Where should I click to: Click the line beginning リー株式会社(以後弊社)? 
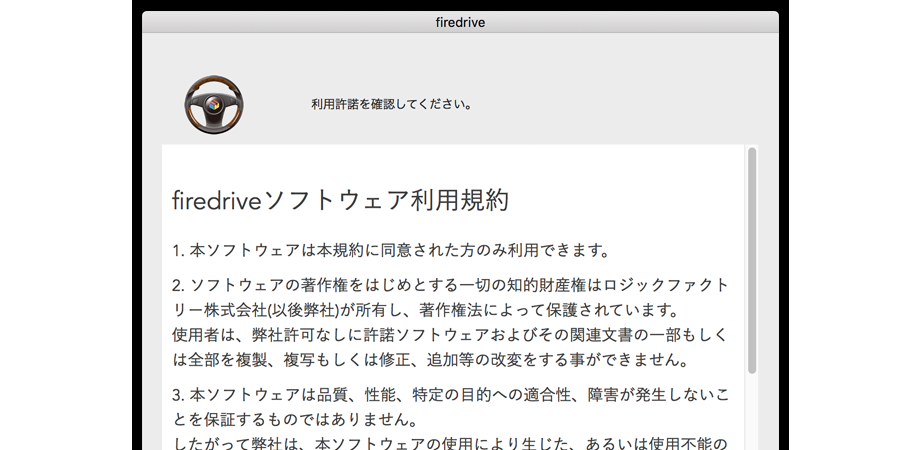426,310
